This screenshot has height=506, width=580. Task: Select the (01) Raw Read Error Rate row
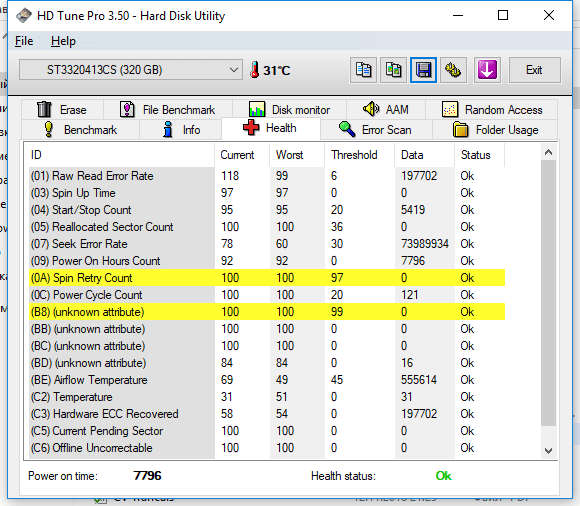pos(267,176)
